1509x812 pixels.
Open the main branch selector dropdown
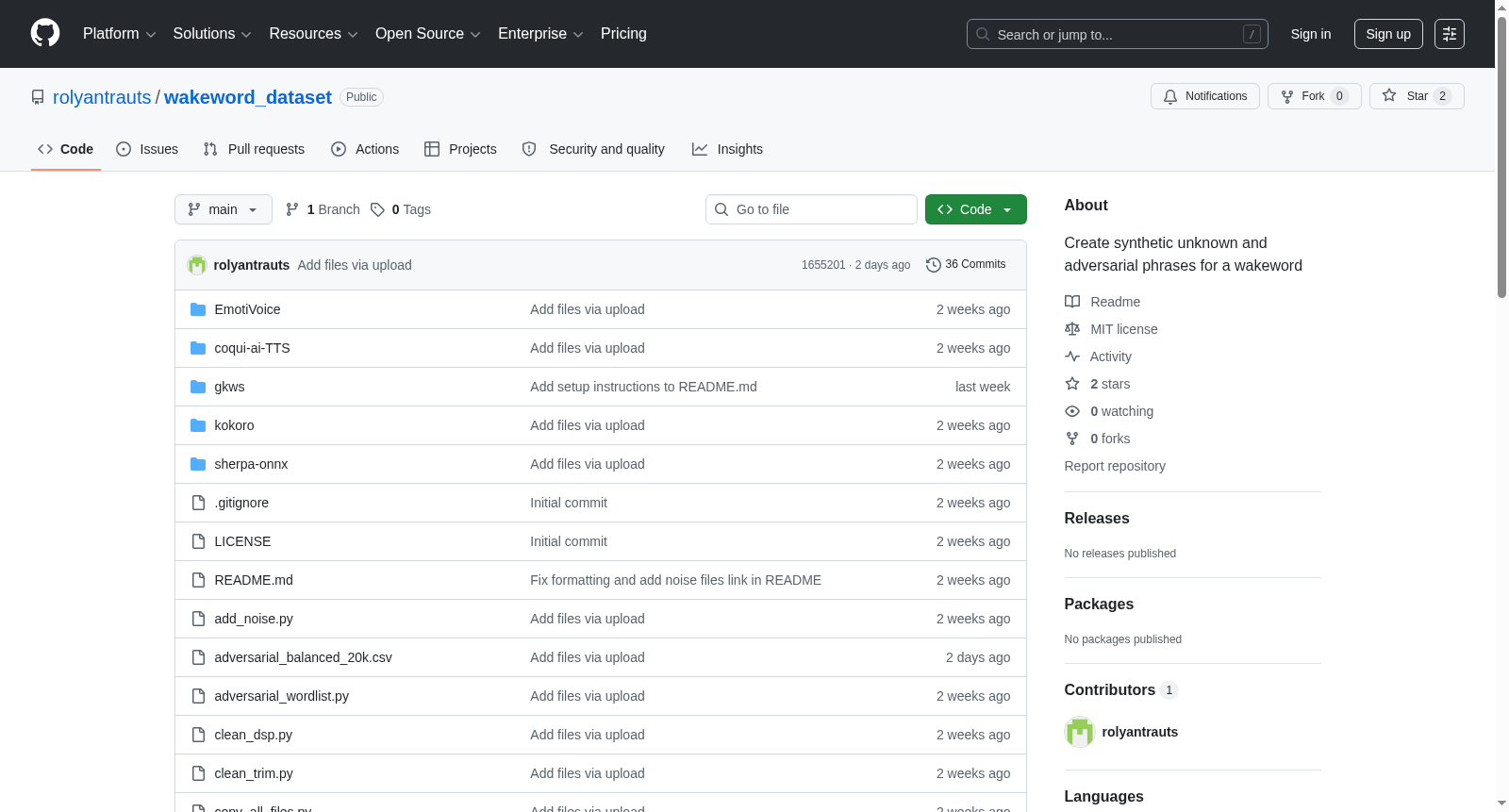(224, 209)
